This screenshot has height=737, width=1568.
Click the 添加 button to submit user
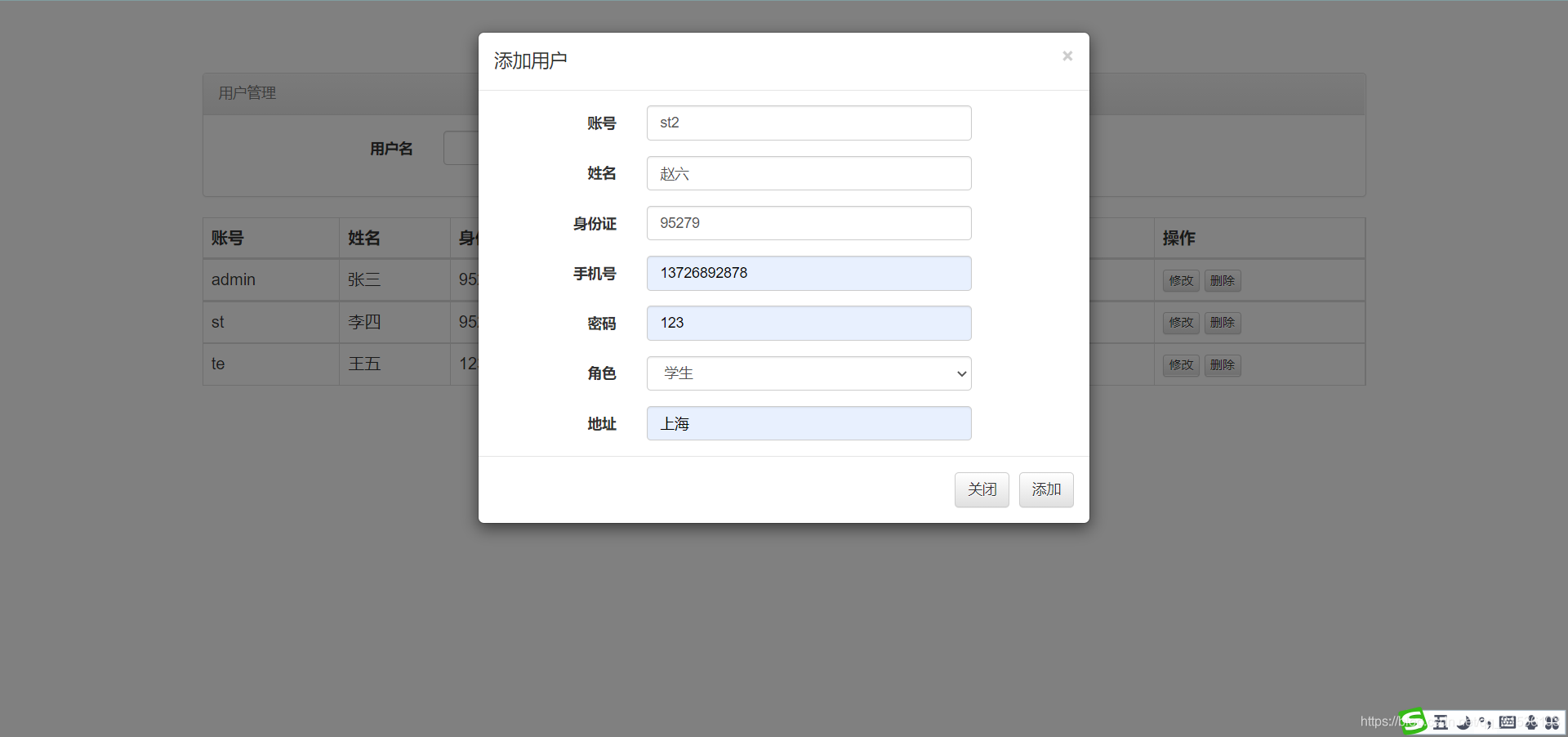(x=1046, y=489)
